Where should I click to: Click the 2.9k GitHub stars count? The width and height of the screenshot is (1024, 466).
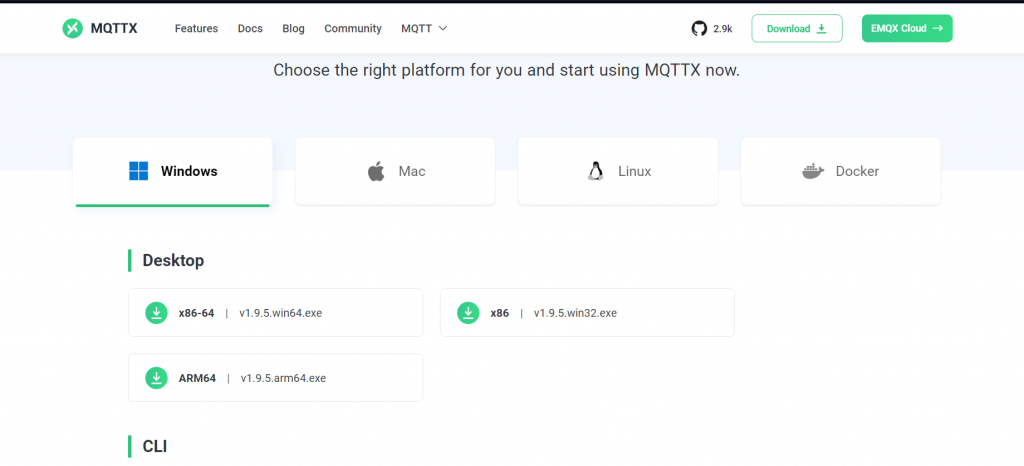pos(723,29)
